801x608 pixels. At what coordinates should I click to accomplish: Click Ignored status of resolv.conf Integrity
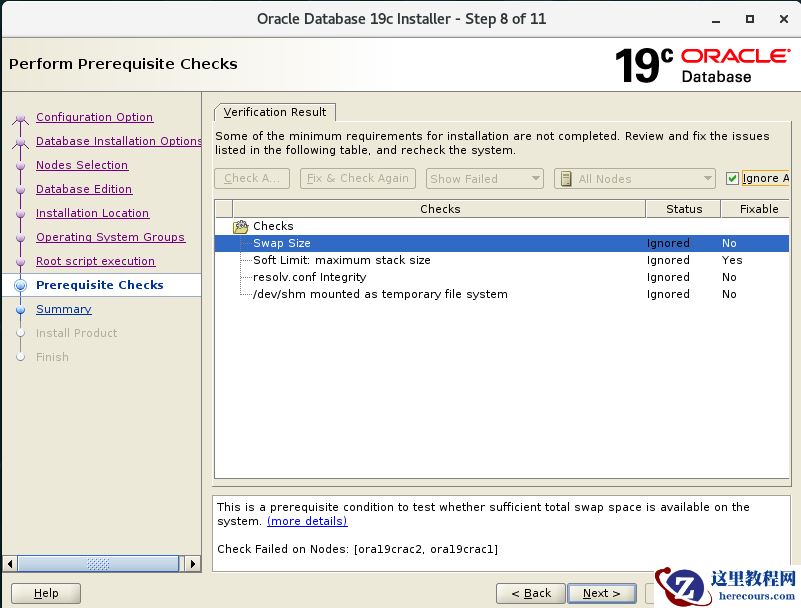point(668,277)
